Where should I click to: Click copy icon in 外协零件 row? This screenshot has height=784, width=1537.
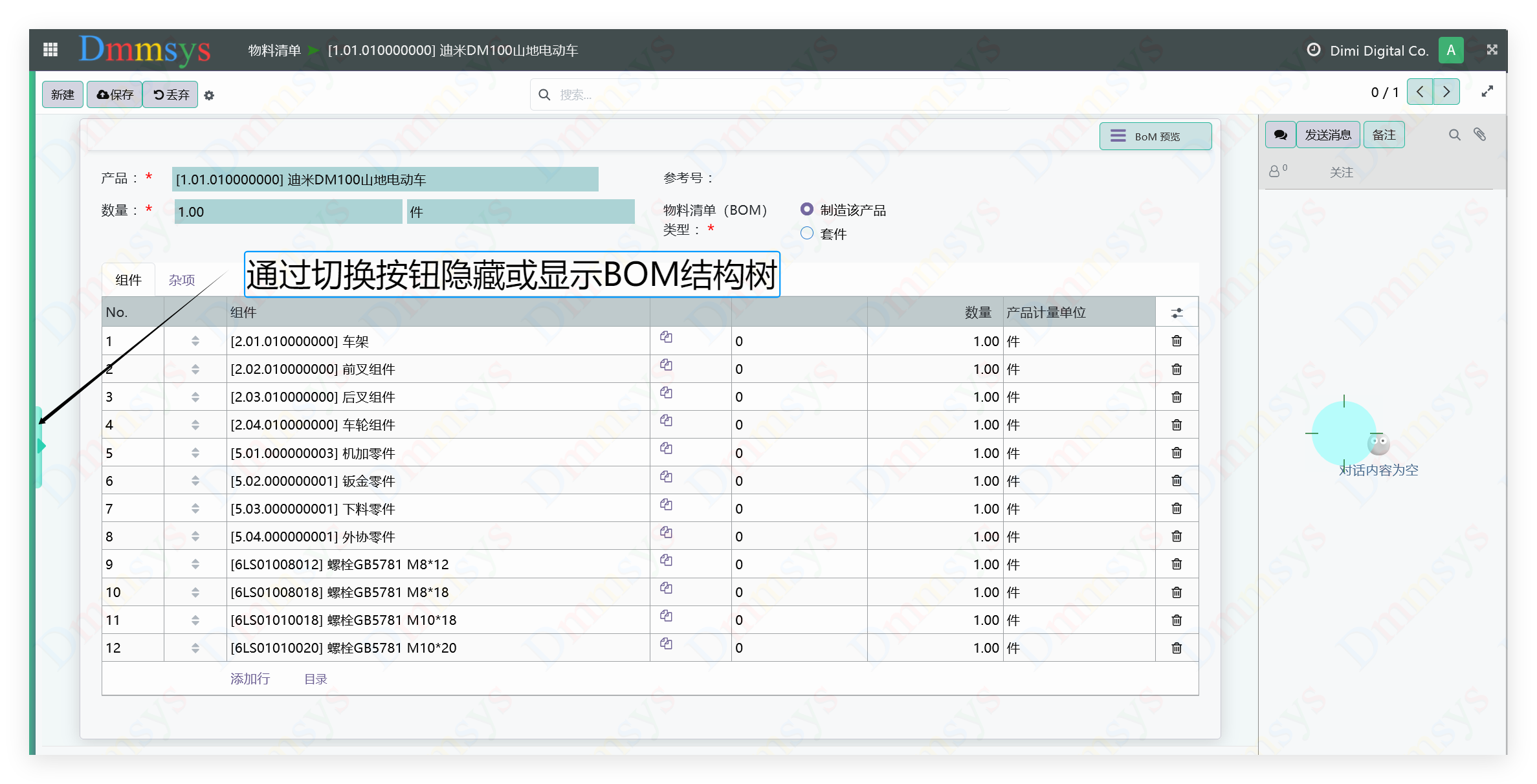(666, 532)
